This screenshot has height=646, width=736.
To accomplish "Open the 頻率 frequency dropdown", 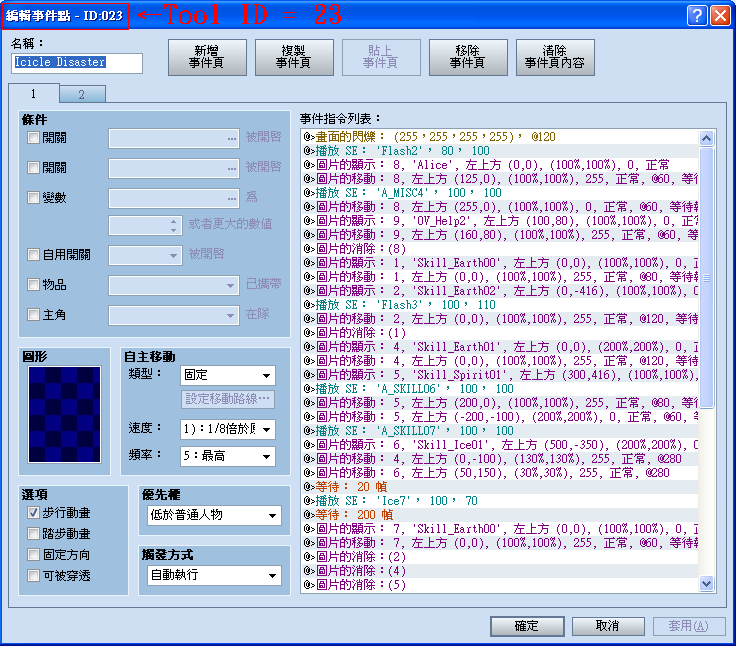I will (x=228, y=456).
